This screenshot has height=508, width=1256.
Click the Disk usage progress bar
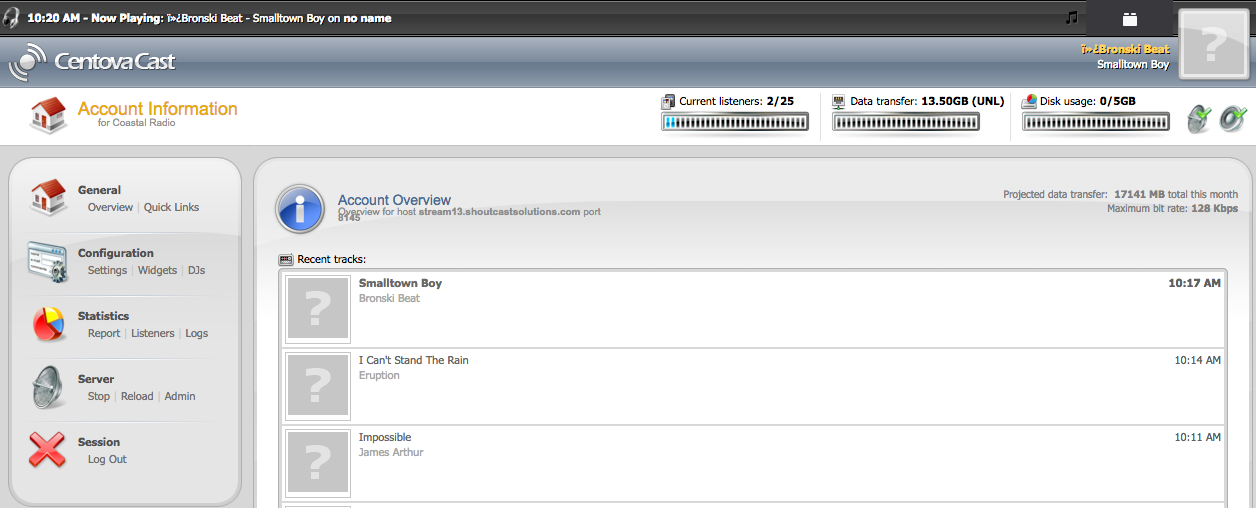[1096, 122]
